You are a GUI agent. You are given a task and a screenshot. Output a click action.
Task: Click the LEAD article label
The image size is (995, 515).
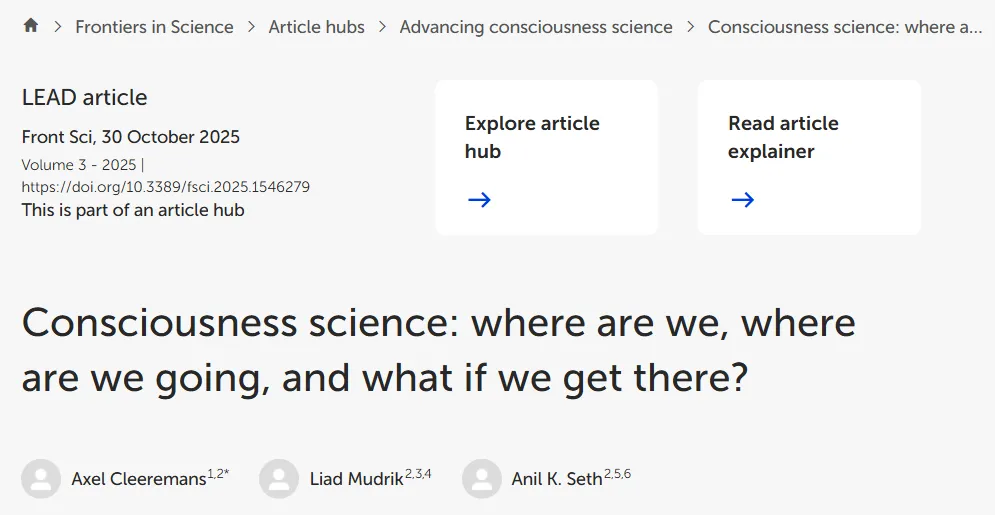(84, 98)
